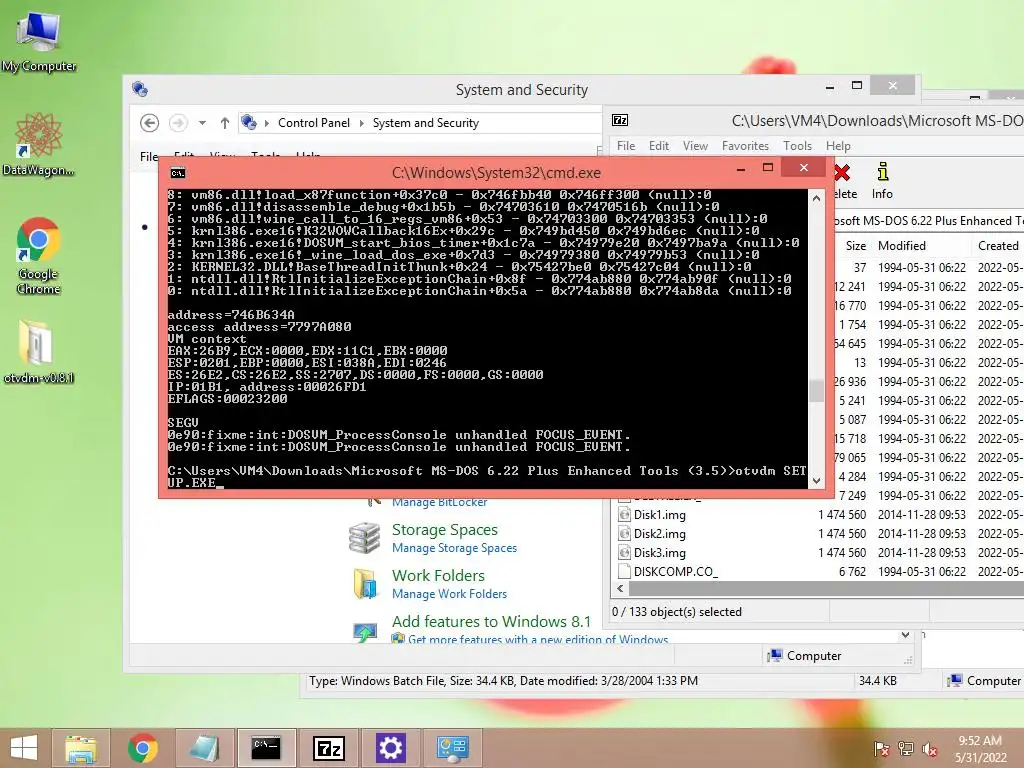Open the Tools menu in 7-Zip
This screenshot has width=1024, height=768.
click(x=797, y=146)
